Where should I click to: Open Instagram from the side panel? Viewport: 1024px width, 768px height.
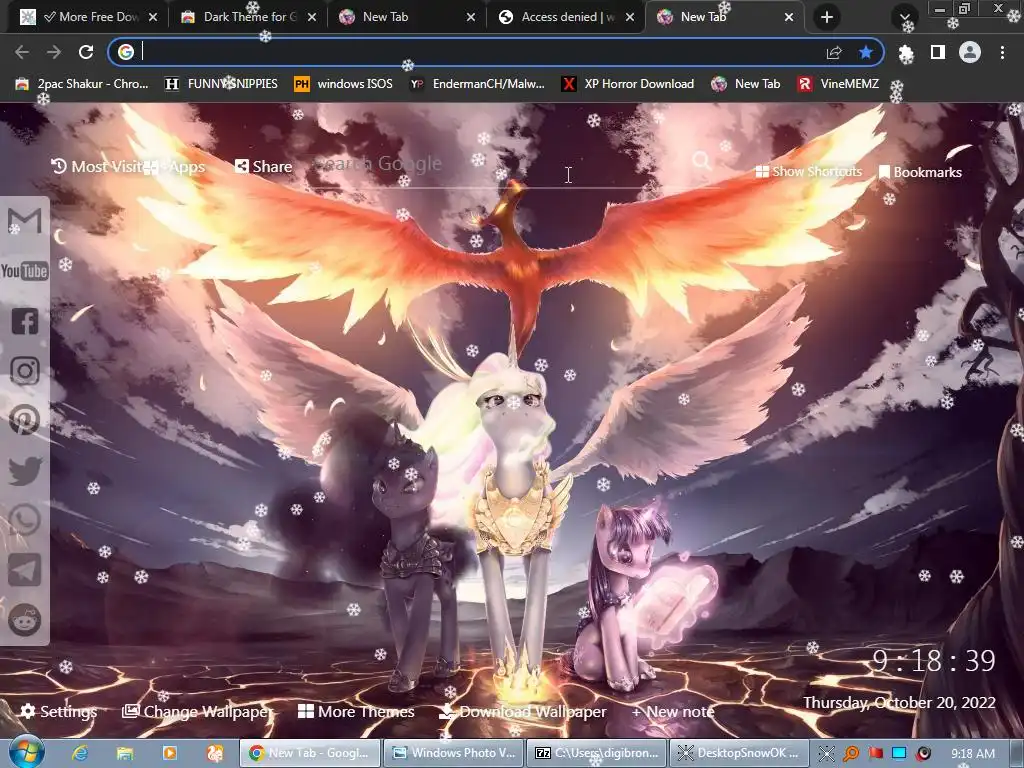coord(24,370)
